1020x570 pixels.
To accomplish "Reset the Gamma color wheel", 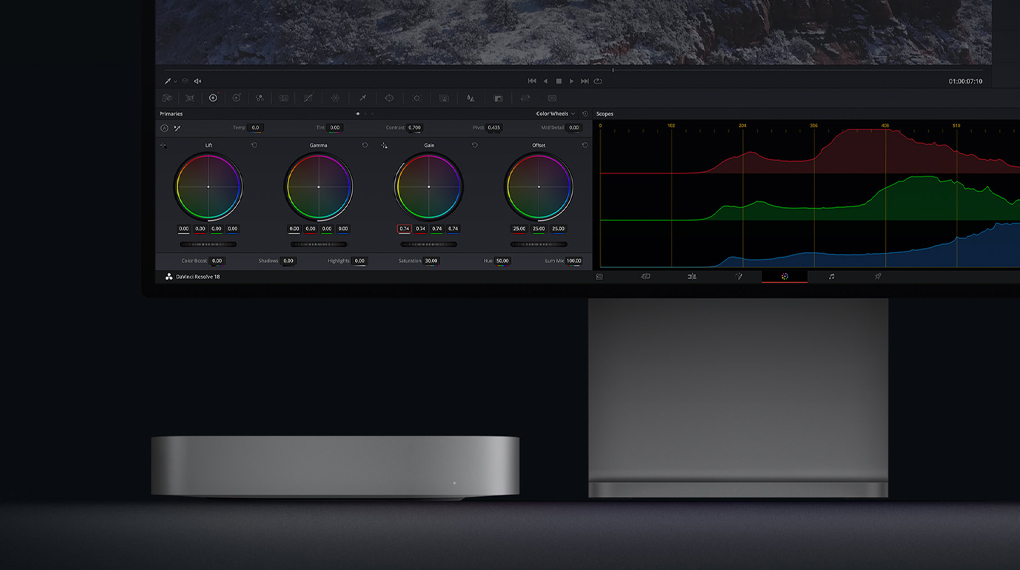I will 364,145.
